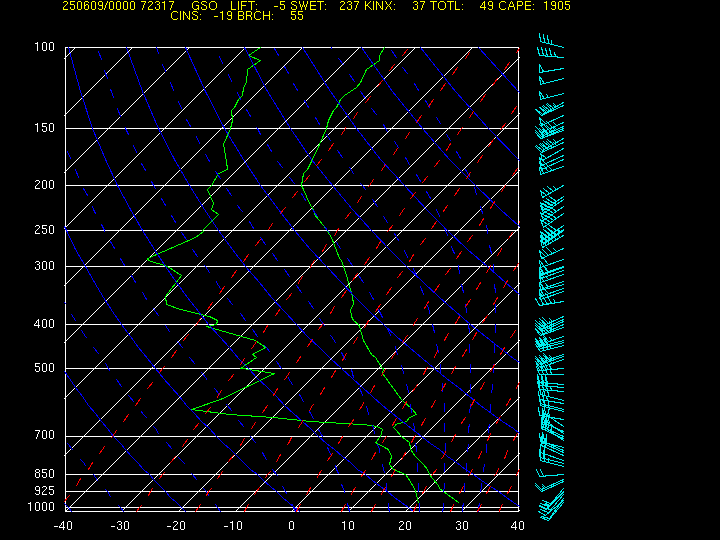Click the GSO station identifier
720x540 pixels.
pos(204,6)
